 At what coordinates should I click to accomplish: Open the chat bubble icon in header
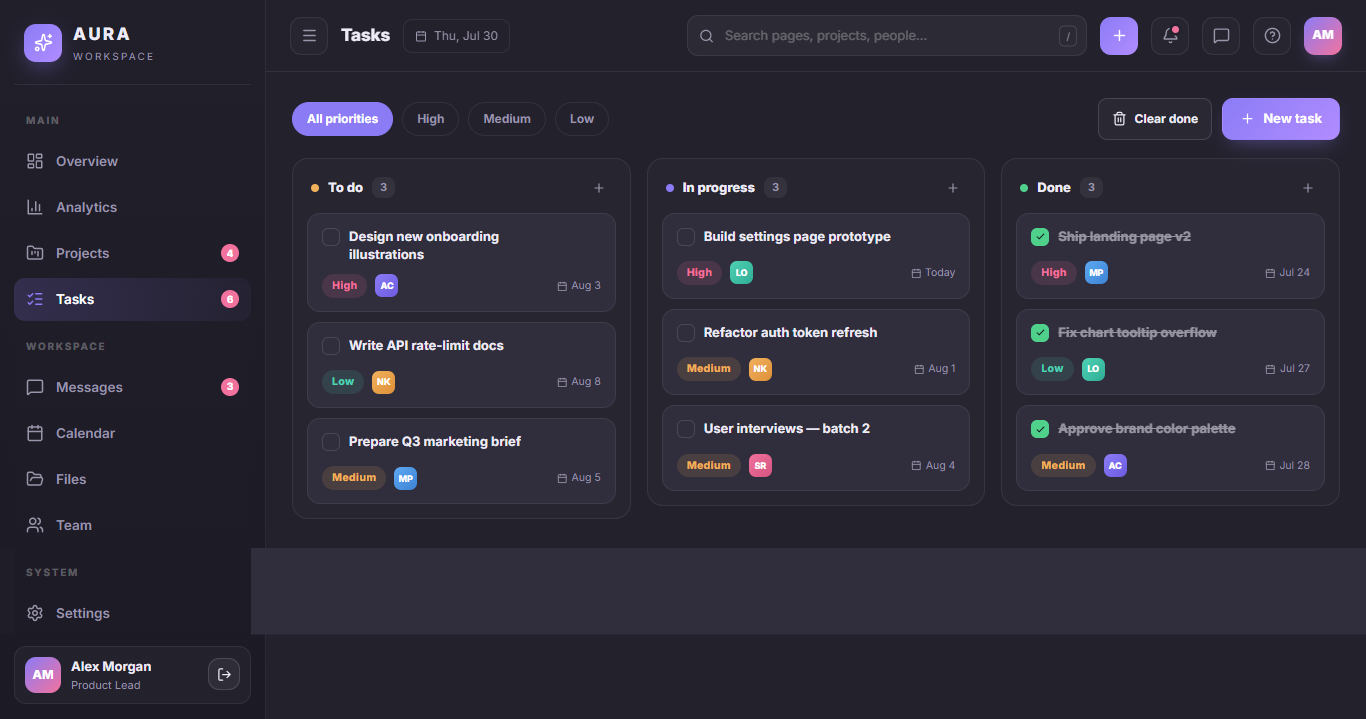pyautogui.click(x=1221, y=36)
